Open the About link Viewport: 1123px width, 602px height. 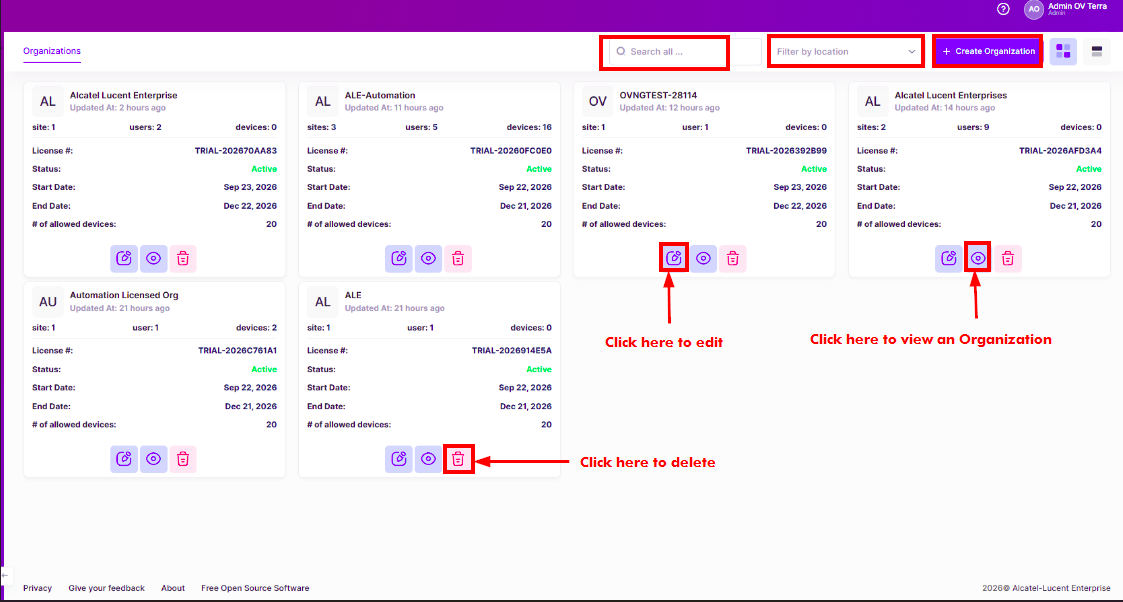[173, 588]
